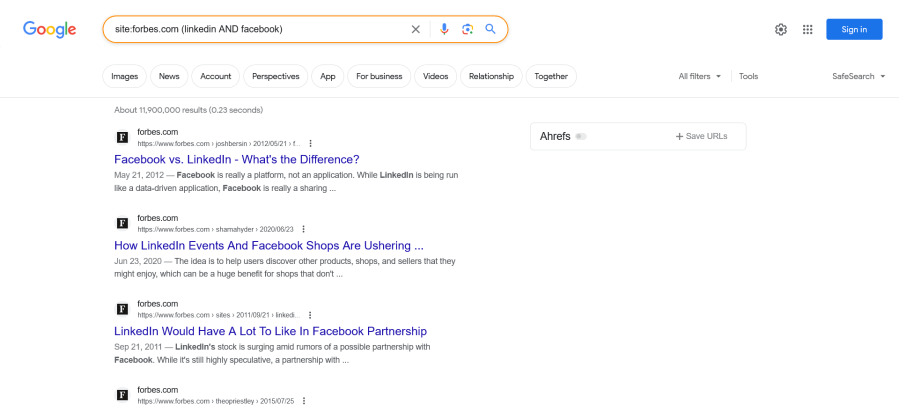Viewport: 899px width, 411px height.
Task: Select the Videos filter chip
Action: pos(436,76)
